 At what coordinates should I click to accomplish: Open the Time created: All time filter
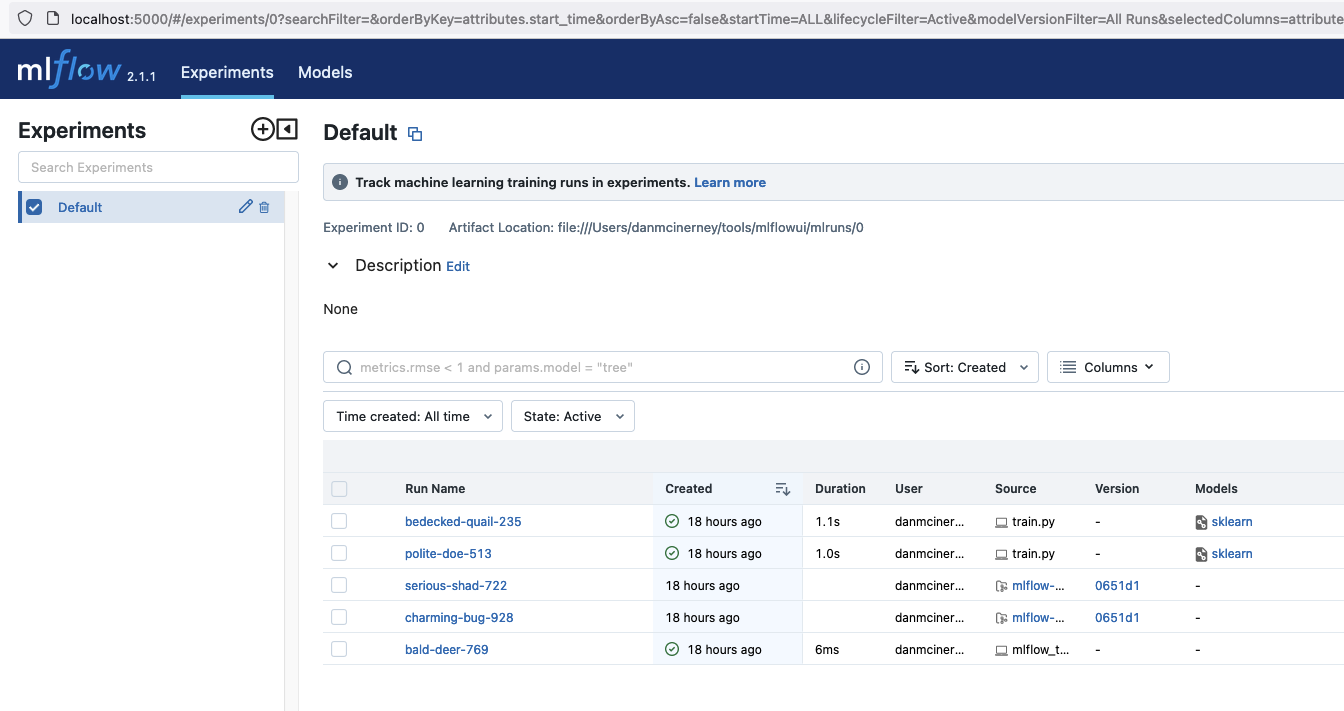tap(412, 416)
